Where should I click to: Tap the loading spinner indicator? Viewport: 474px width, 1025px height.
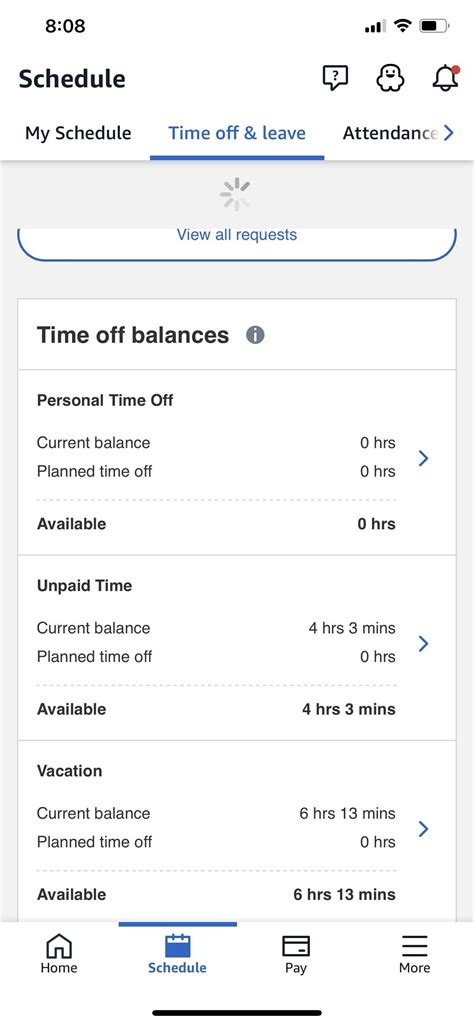pyautogui.click(x=235, y=194)
